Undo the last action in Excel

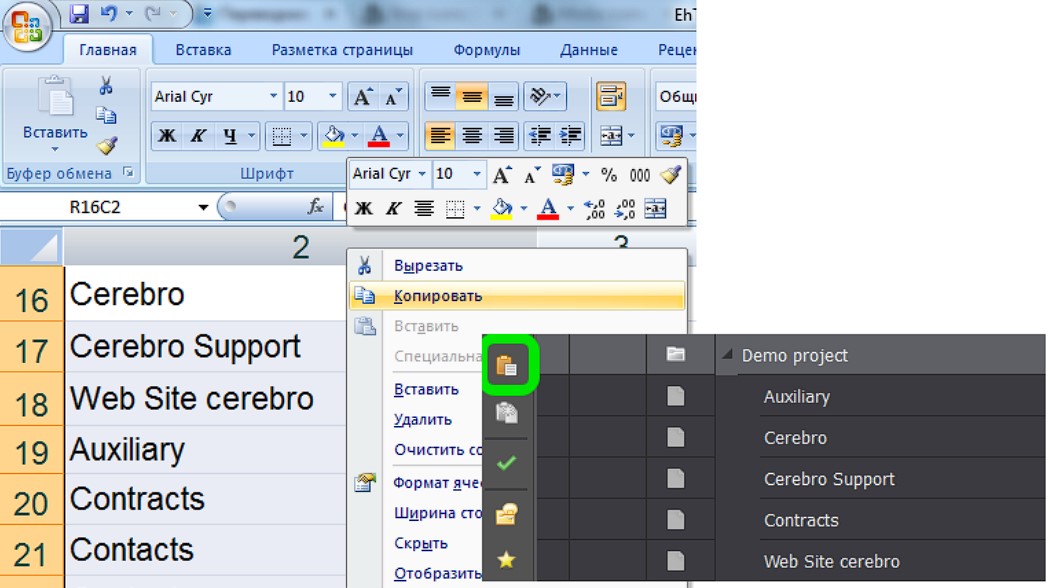(109, 13)
